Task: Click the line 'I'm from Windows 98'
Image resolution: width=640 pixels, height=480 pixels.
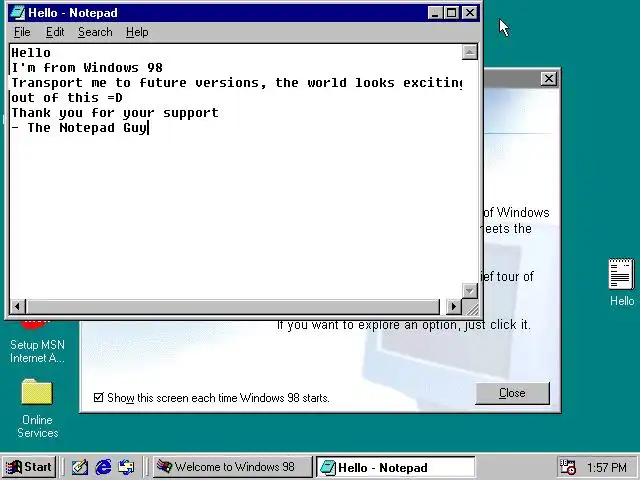Action: click(87, 67)
